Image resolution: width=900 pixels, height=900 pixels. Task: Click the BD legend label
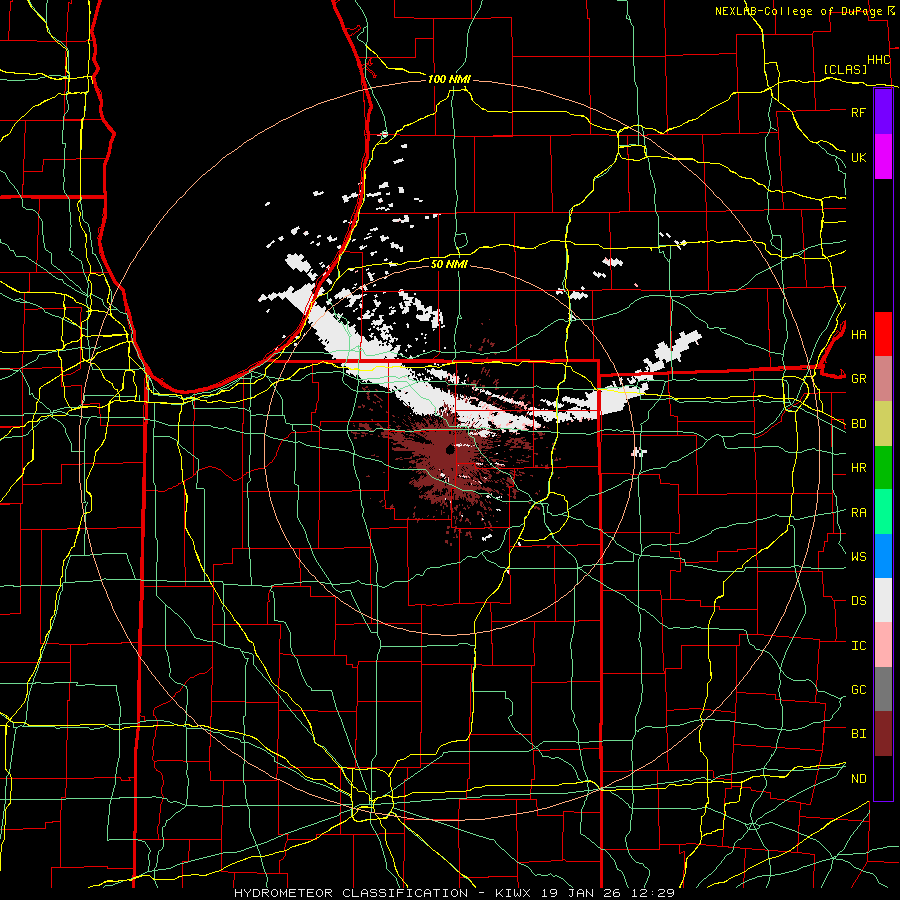(858, 424)
